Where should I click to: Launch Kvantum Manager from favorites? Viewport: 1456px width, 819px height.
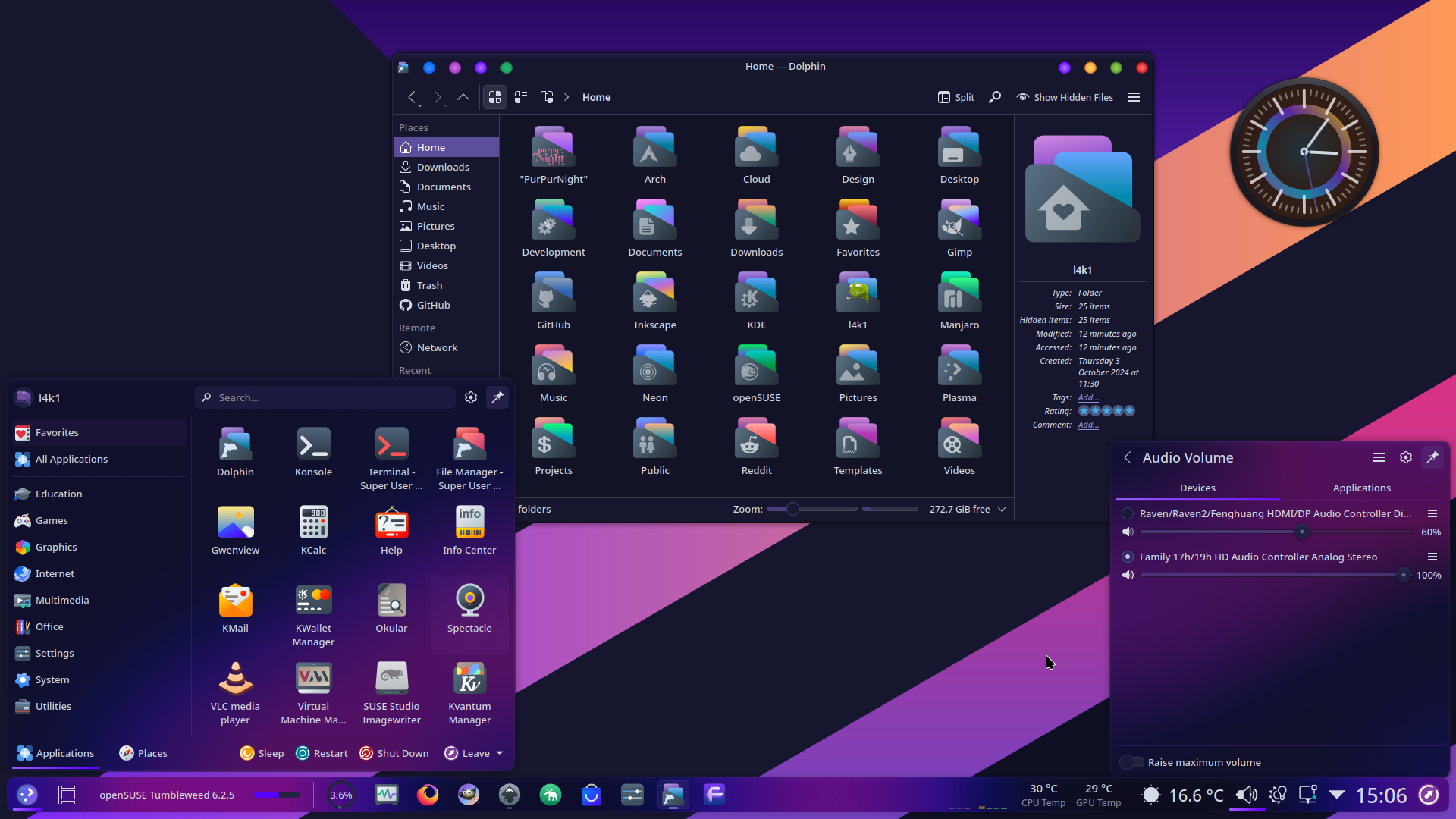click(x=469, y=693)
